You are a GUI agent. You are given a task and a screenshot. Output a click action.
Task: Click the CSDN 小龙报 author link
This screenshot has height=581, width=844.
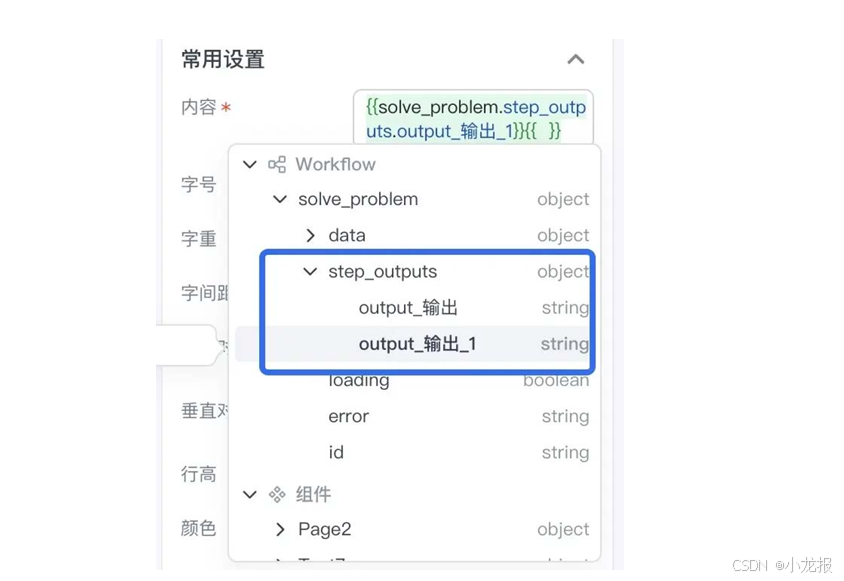pos(785,565)
